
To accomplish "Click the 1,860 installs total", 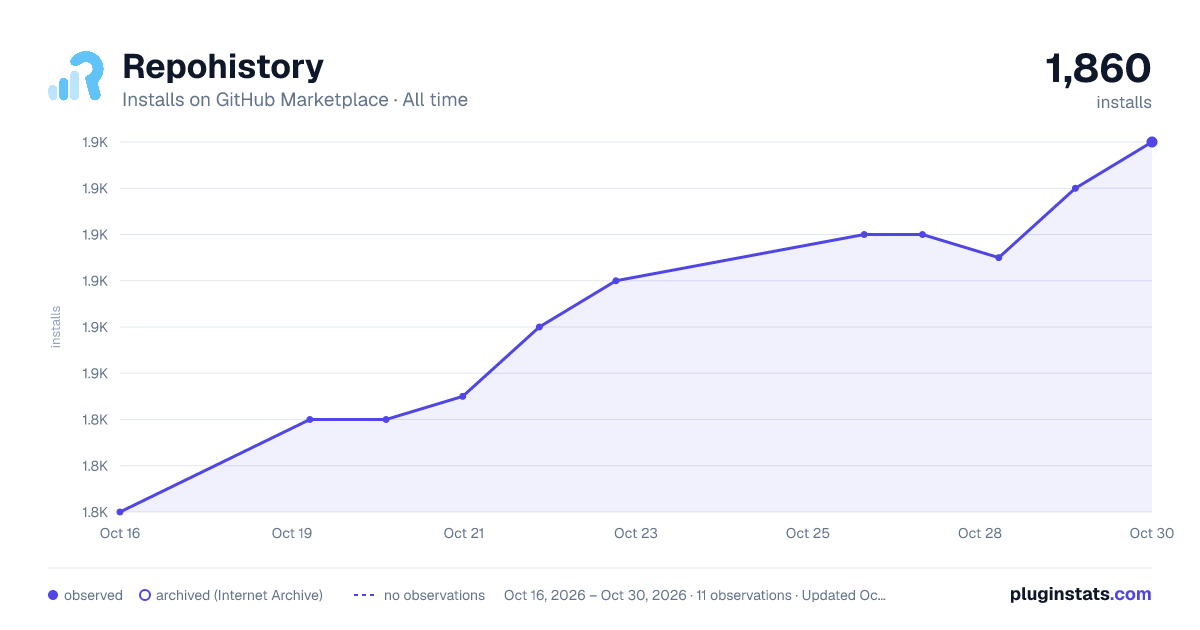I will coord(1098,69).
